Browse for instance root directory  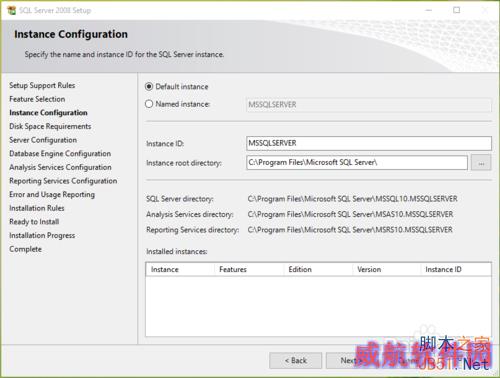[481, 163]
